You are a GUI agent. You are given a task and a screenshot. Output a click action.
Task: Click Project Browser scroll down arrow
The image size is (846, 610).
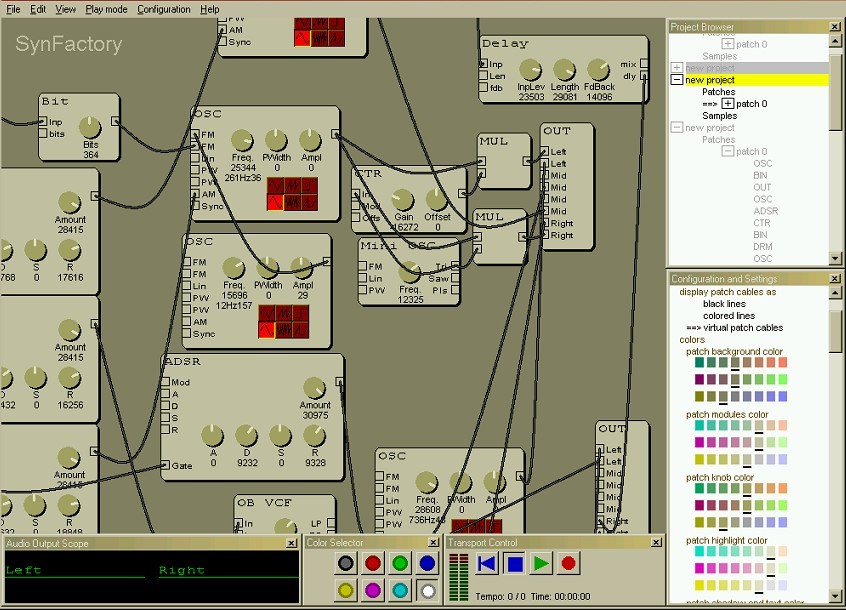tap(835, 259)
